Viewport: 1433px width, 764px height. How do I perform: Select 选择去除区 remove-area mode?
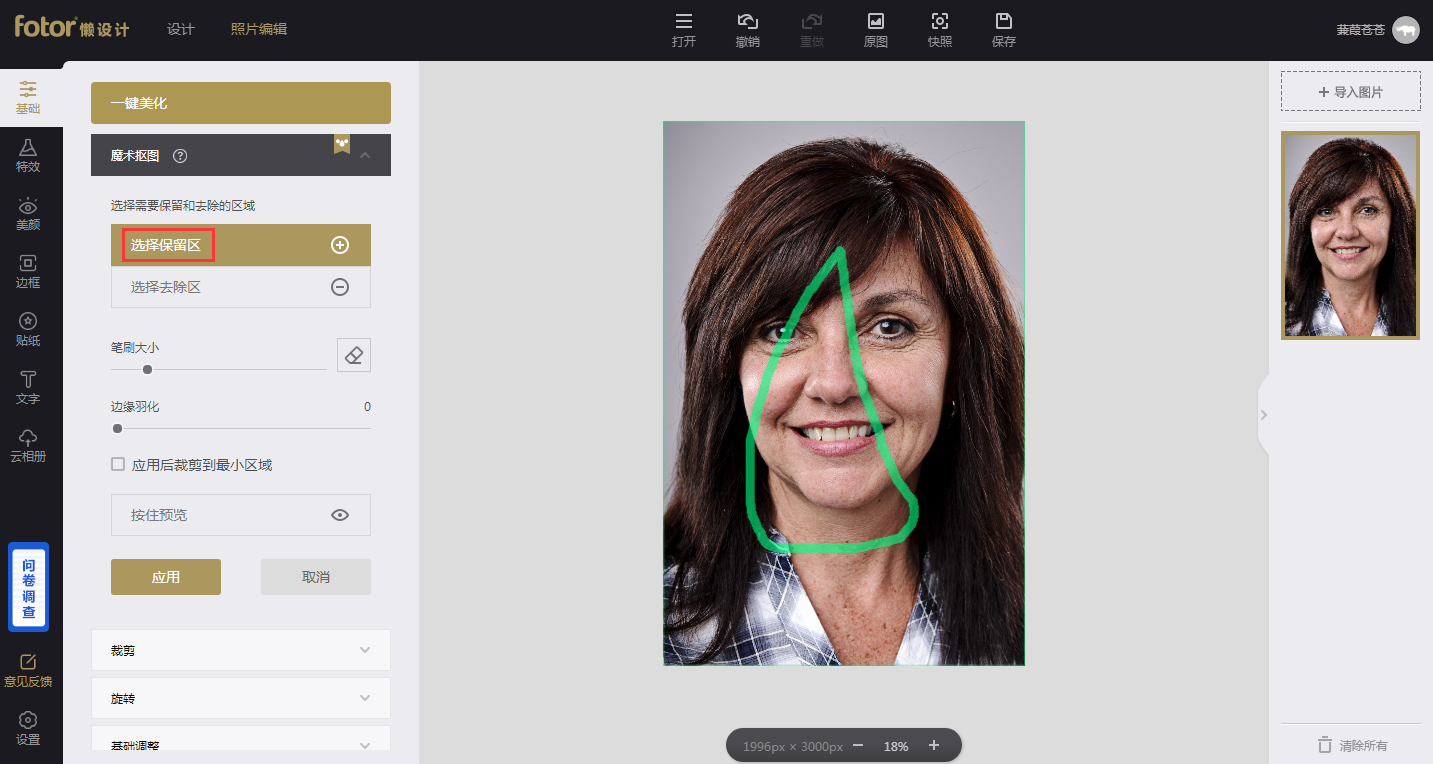tap(241, 287)
